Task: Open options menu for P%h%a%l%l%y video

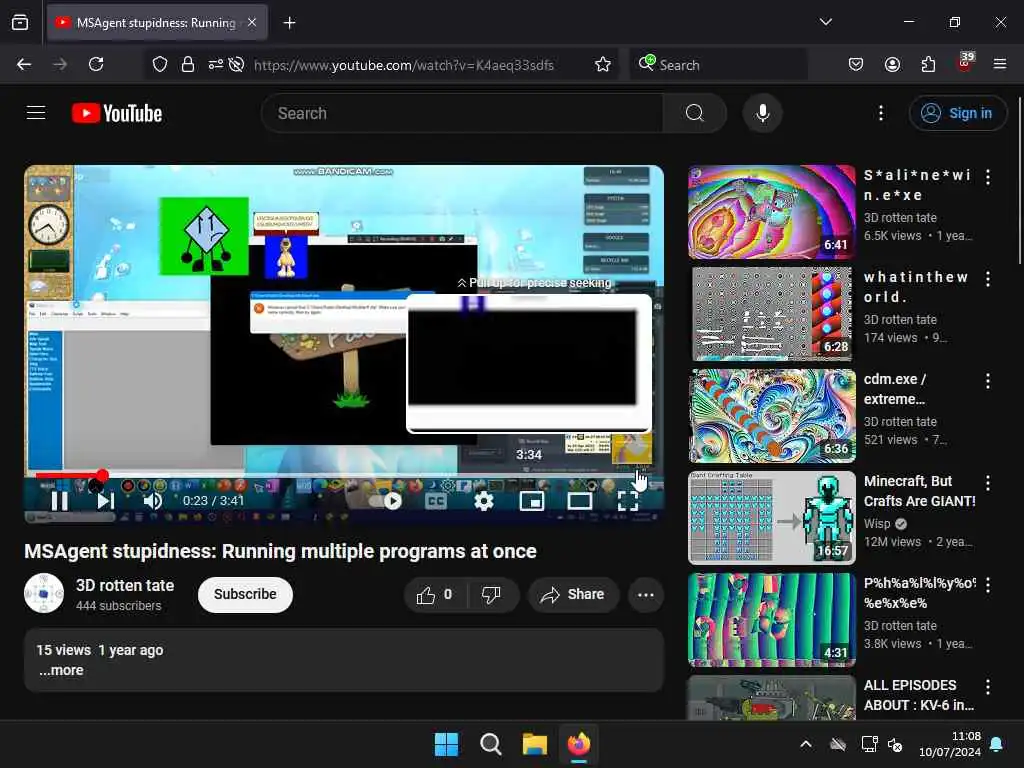Action: (988, 584)
